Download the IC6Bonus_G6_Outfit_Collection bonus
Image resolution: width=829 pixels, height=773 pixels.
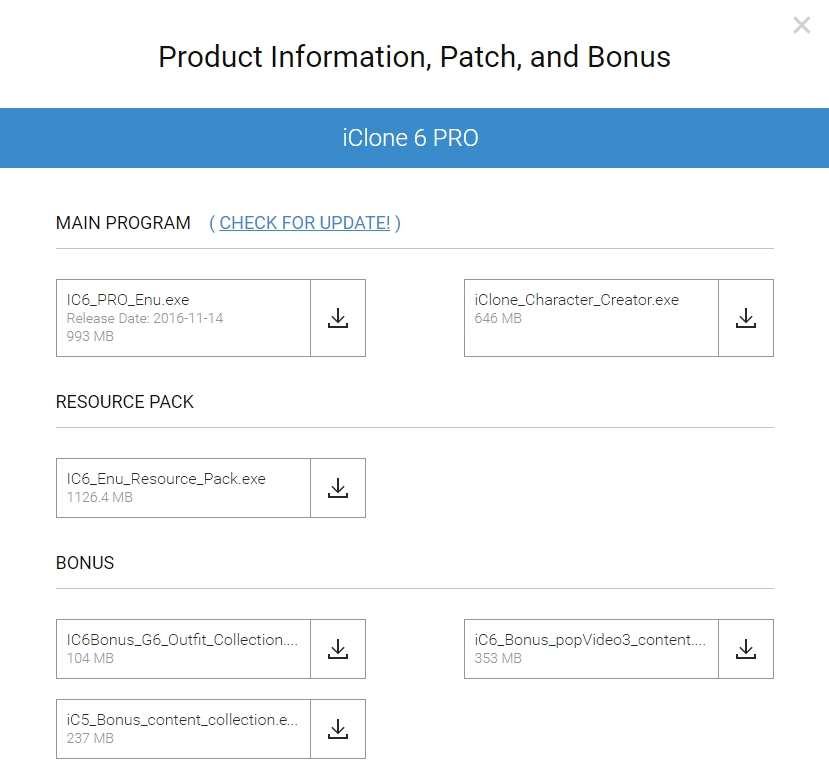point(338,649)
